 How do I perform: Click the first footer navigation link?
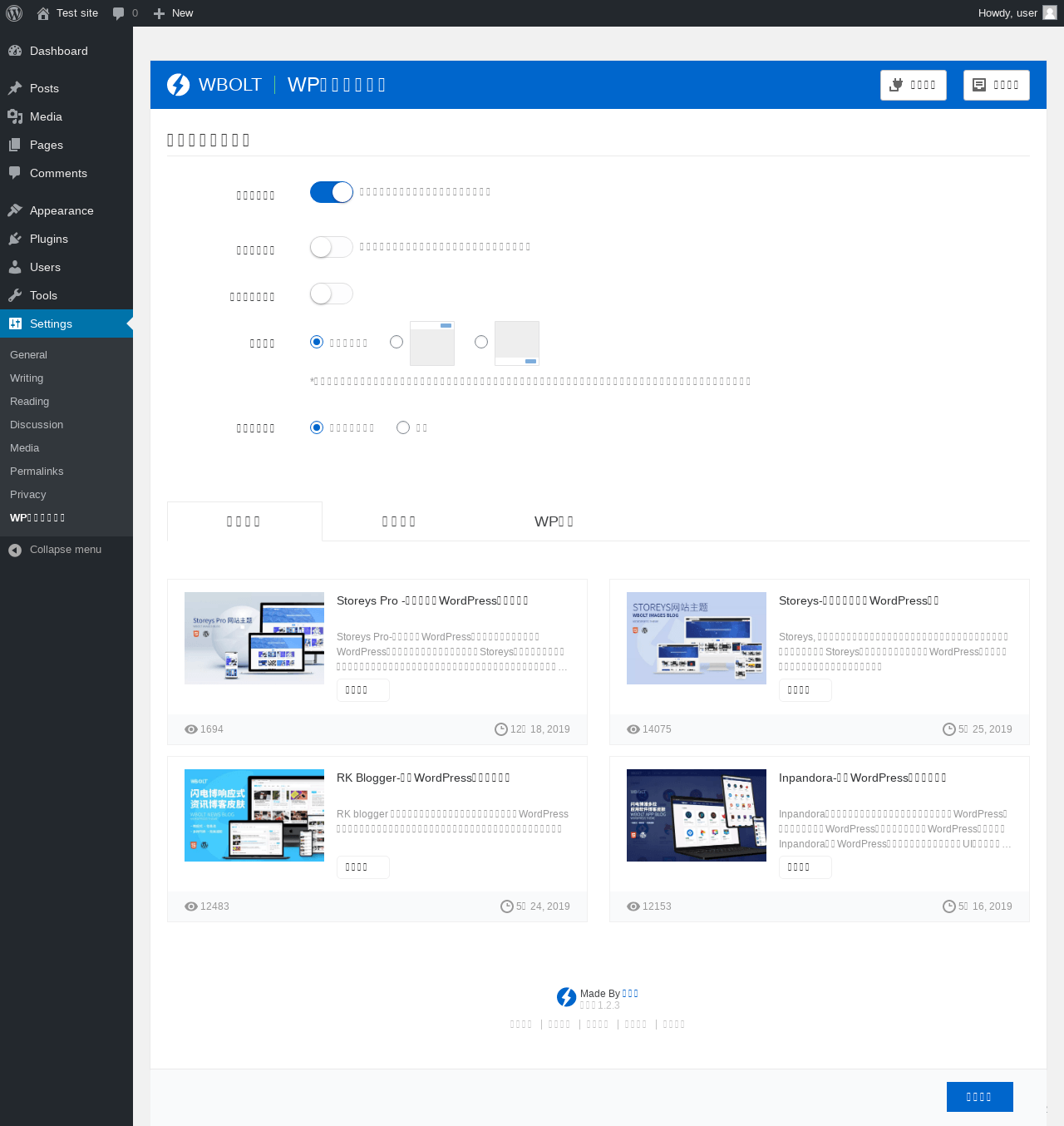point(521,1025)
